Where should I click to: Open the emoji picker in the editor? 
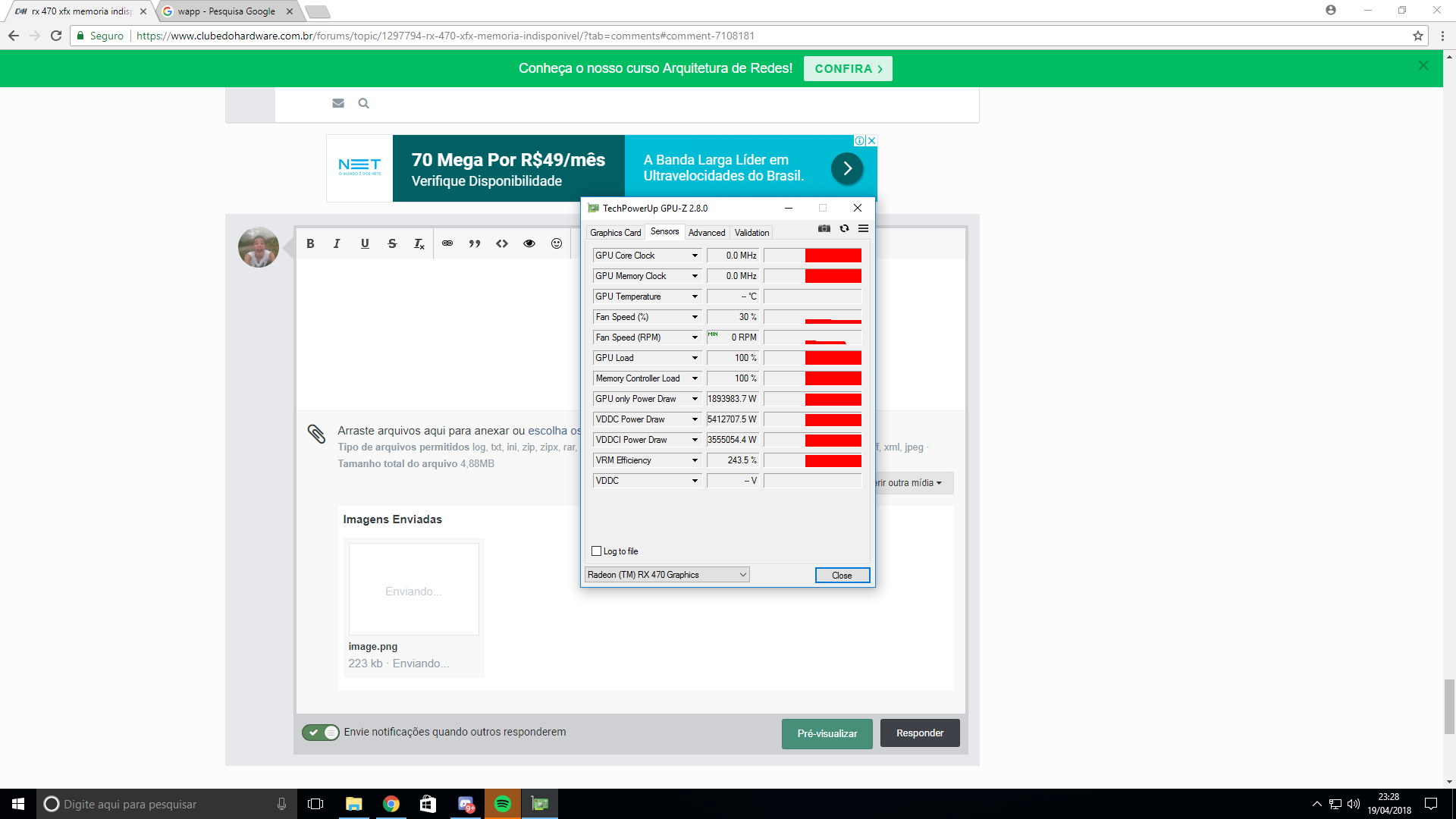tap(557, 243)
